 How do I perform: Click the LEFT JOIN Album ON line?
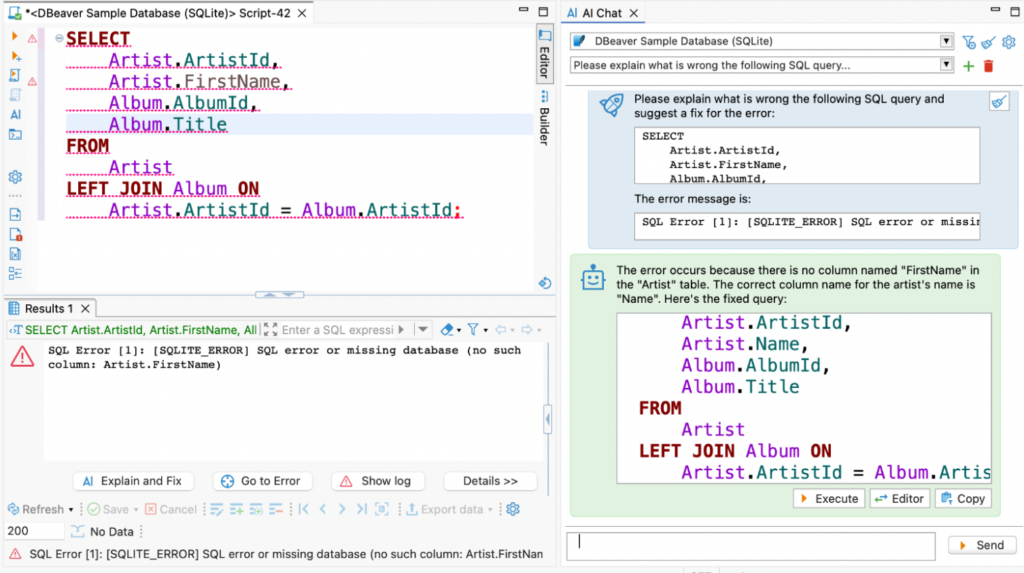coord(163,188)
